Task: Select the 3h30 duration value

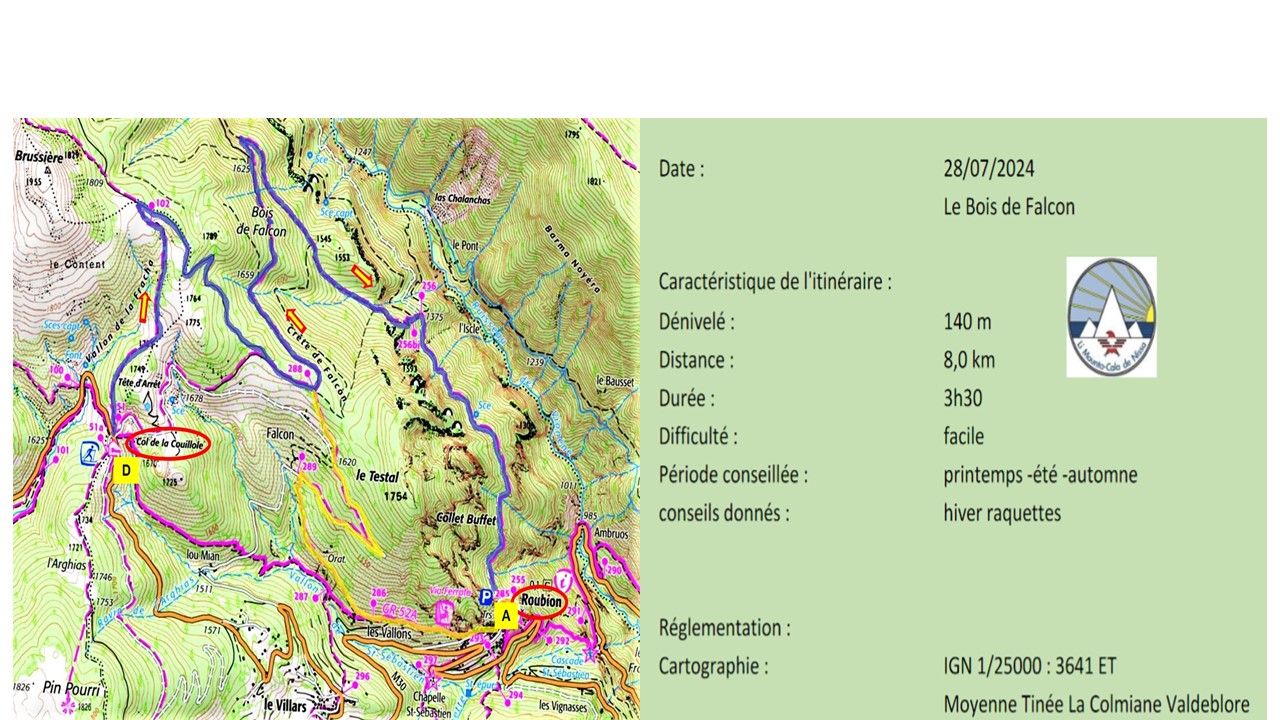Action: pyautogui.click(x=963, y=398)
